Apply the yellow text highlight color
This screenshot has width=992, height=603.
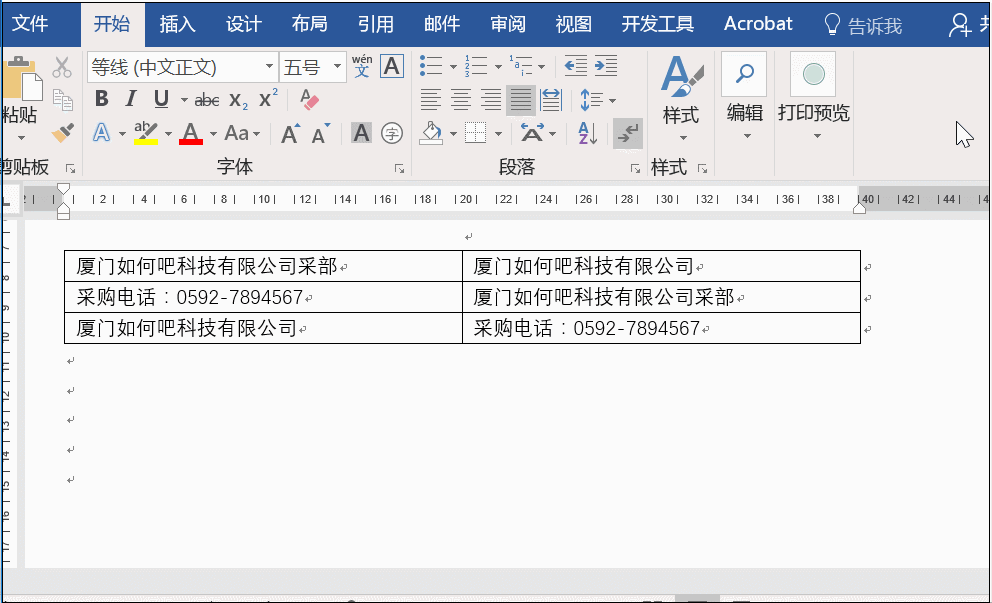pyautogui.click(x=146, y=133)
